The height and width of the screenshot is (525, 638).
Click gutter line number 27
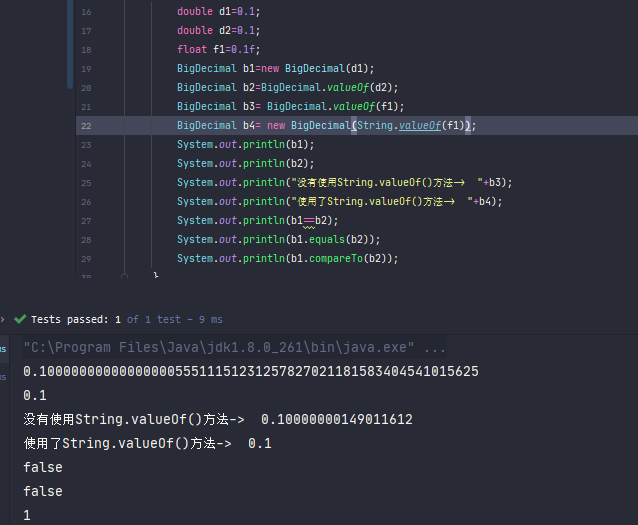pos(86,221)
